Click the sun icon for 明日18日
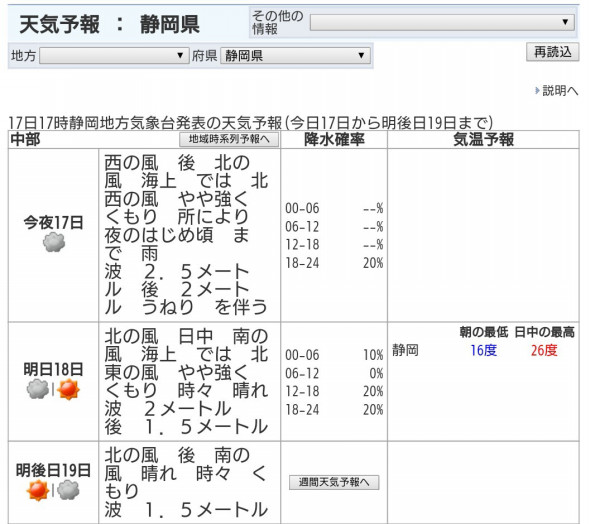The height and width of the screenshot is (524, 600). (x=69, y=389)
